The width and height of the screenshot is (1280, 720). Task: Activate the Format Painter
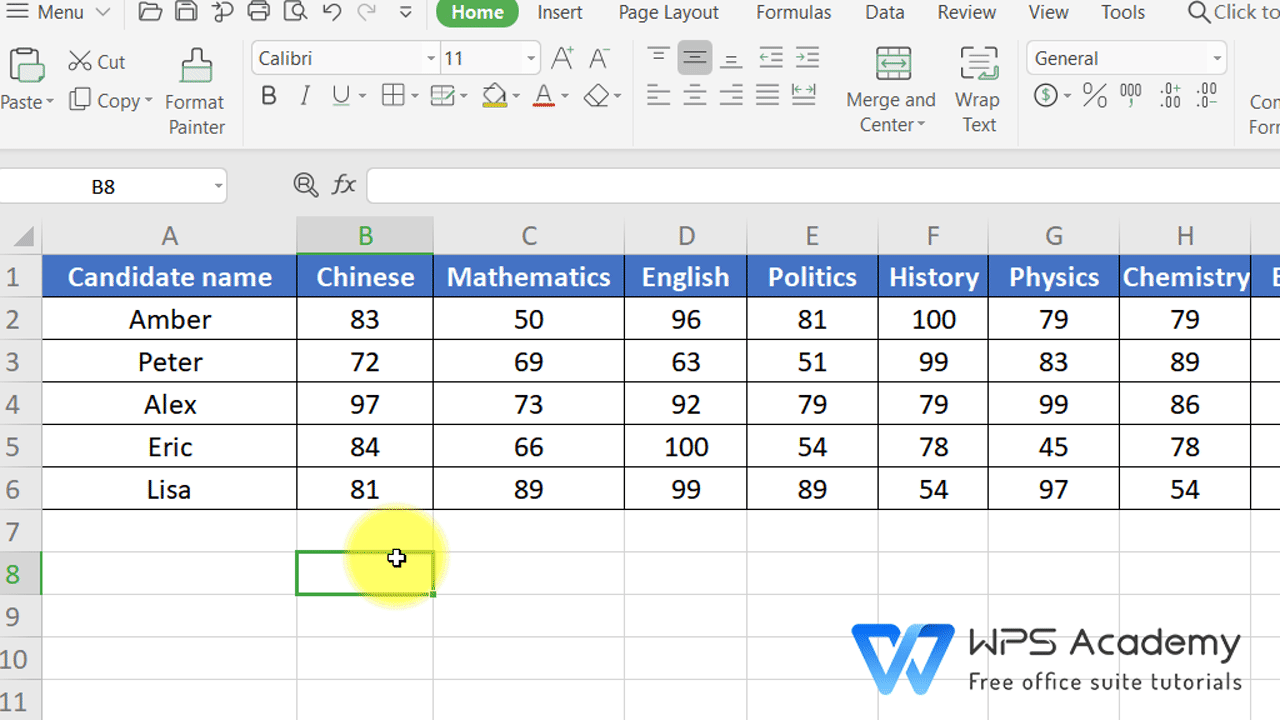point(195,92)
